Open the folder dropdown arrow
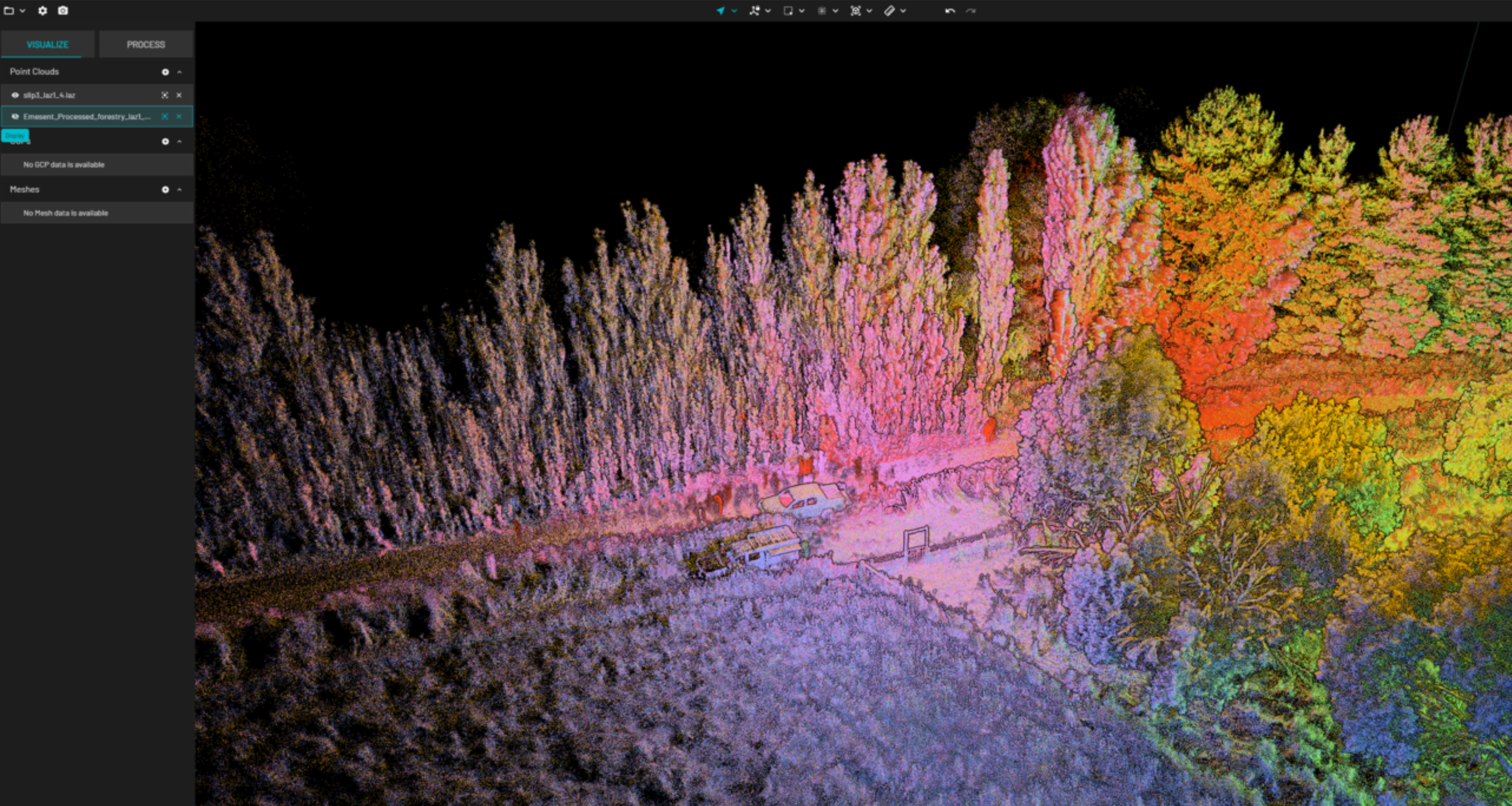Image resolution: width=1512 pixels, height=806 pixels. 22,11
